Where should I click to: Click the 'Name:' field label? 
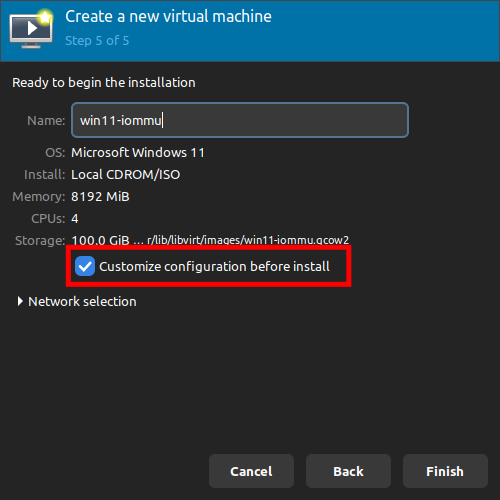46,120
